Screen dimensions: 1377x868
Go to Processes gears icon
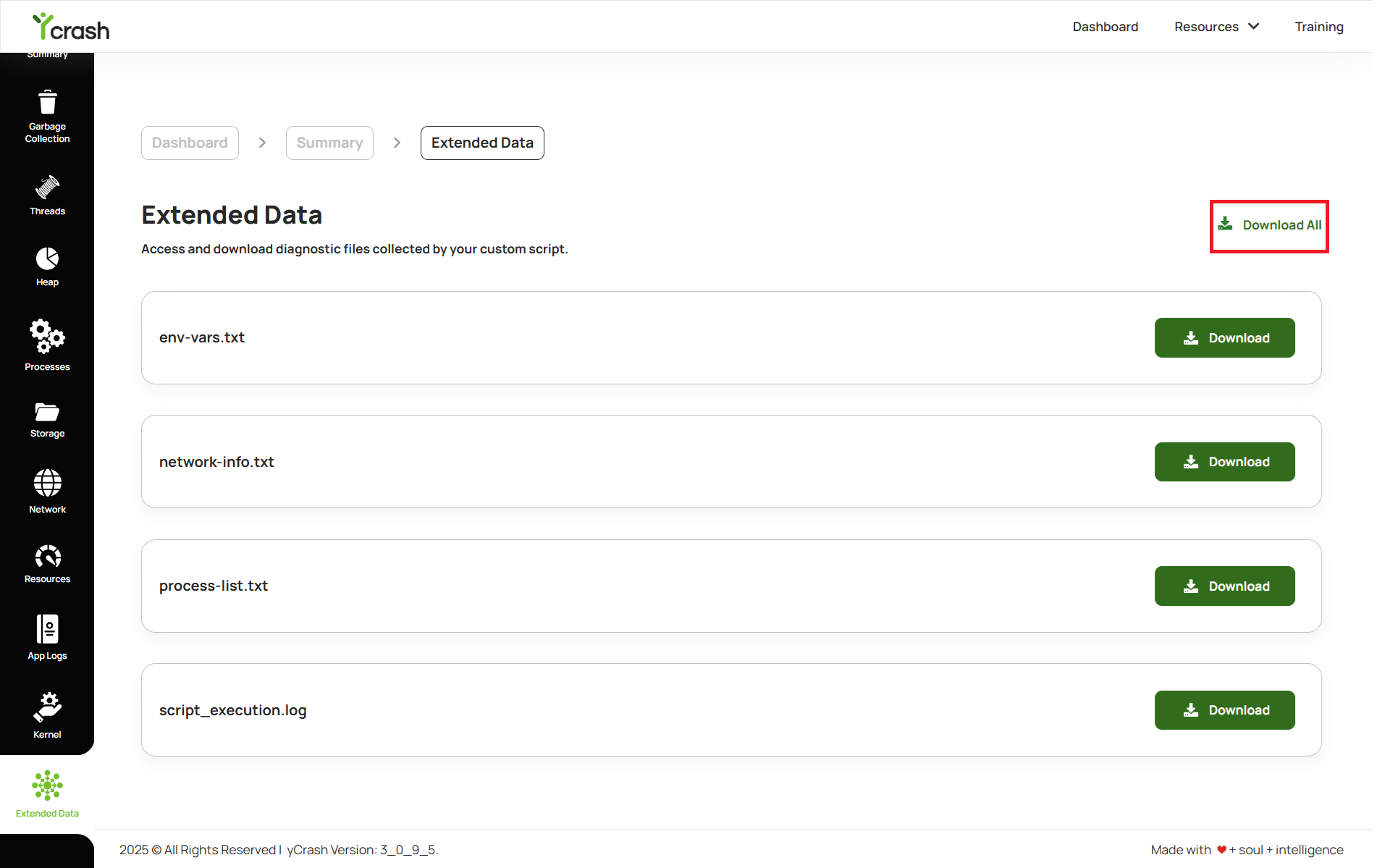point(47,336)
